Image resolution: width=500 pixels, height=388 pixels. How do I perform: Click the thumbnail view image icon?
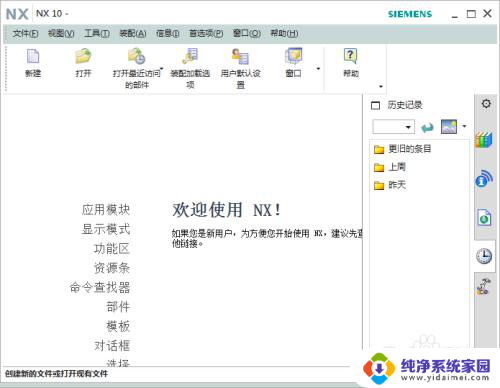[449, 127]
